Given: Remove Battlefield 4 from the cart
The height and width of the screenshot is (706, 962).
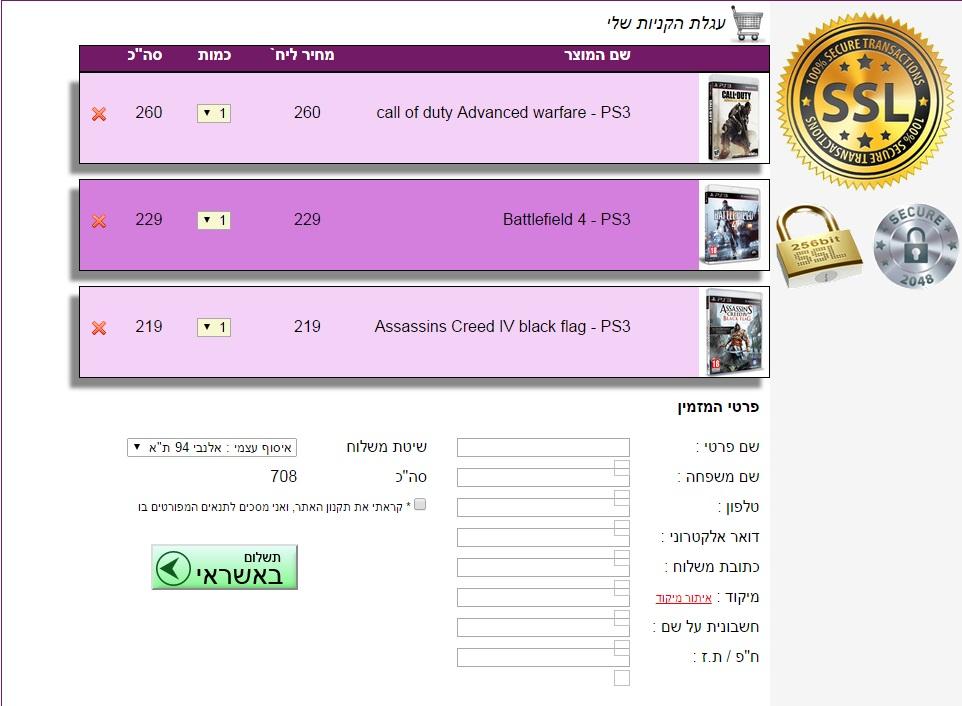Looking at the screenshot, I should click(x=99, y=221).
